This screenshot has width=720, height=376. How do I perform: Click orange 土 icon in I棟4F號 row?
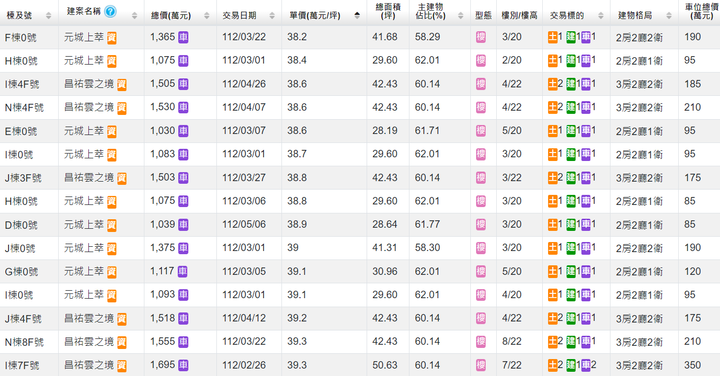(552, 84)
